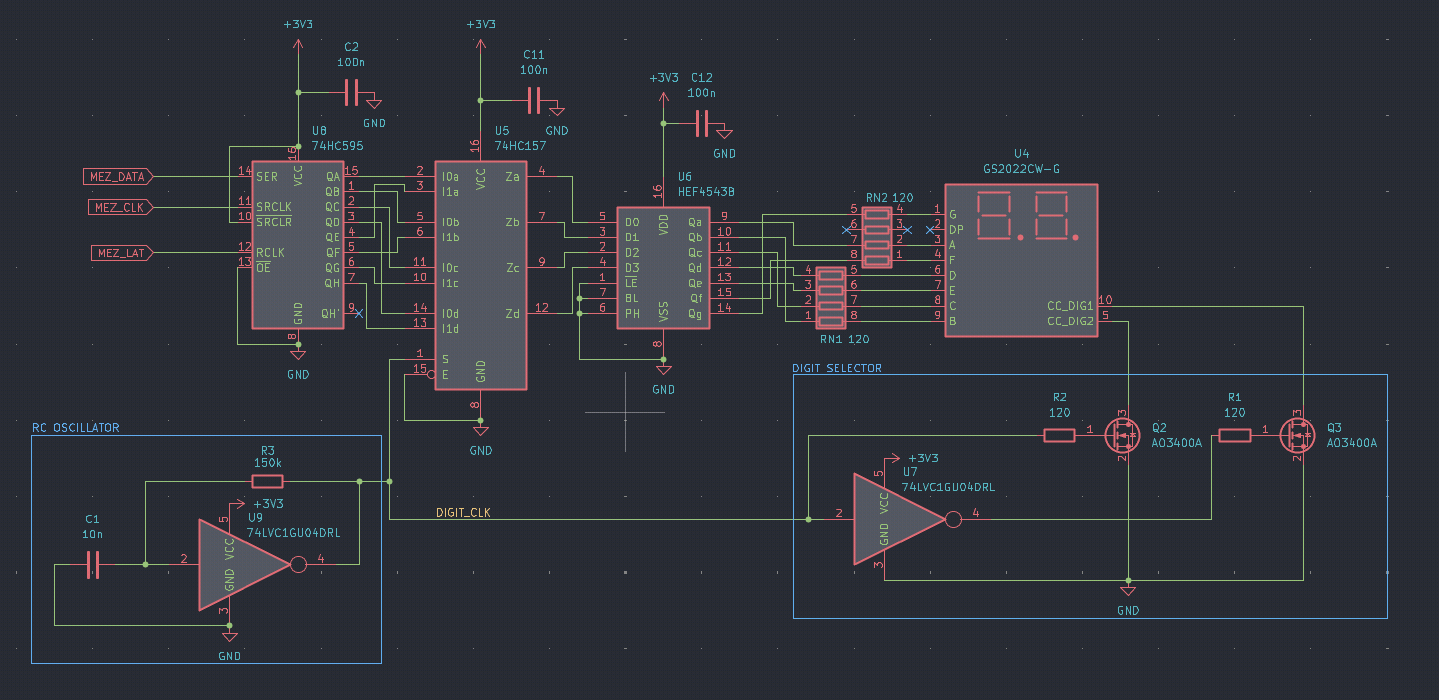Click the RN2 resistor network symbol
The width and height of the screenshot is (1439, 700).
click(877, 237)
